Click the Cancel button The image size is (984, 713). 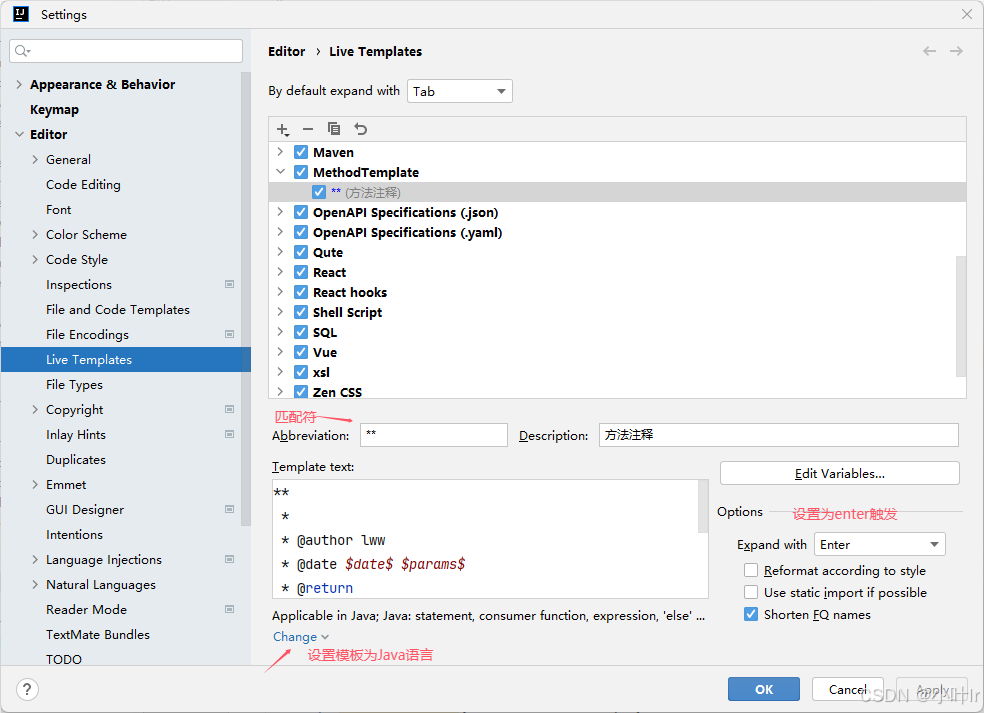click(x=847, y=689)
